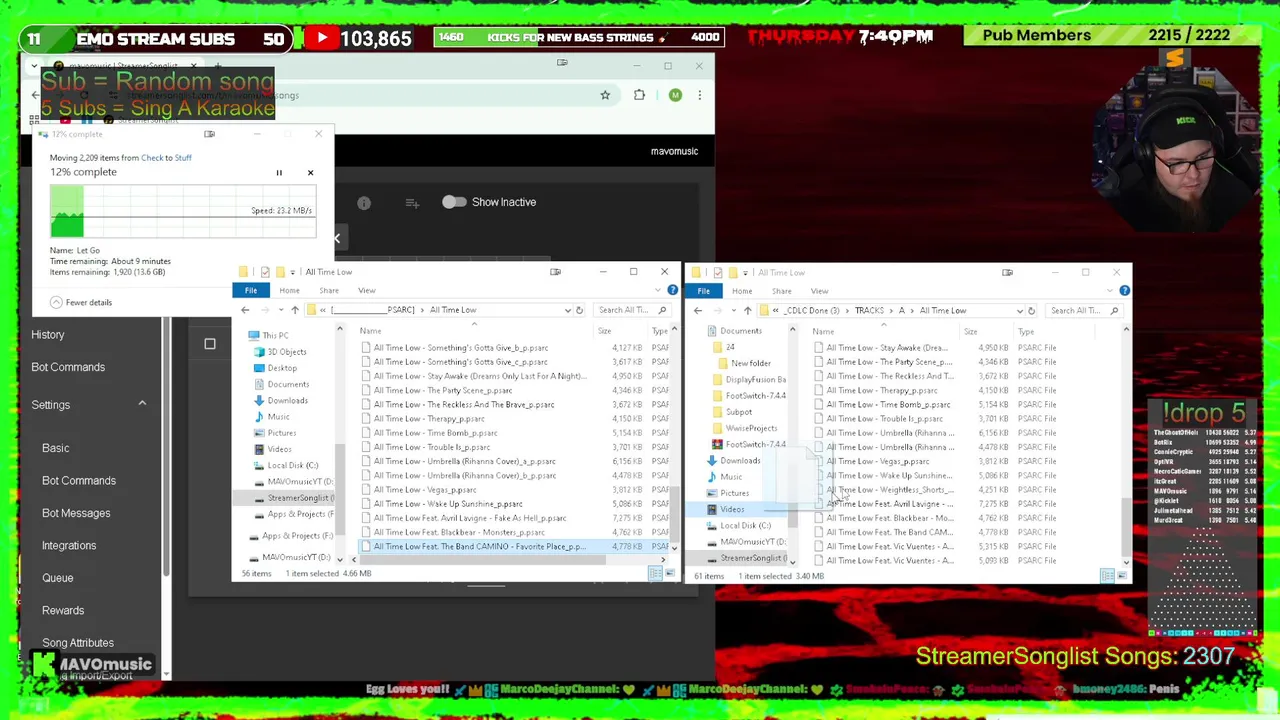The height and width of the screenshot is (720, 1280).
Task: Select Downloads in left Explorer navigation pane
Action: pos(288,400)
